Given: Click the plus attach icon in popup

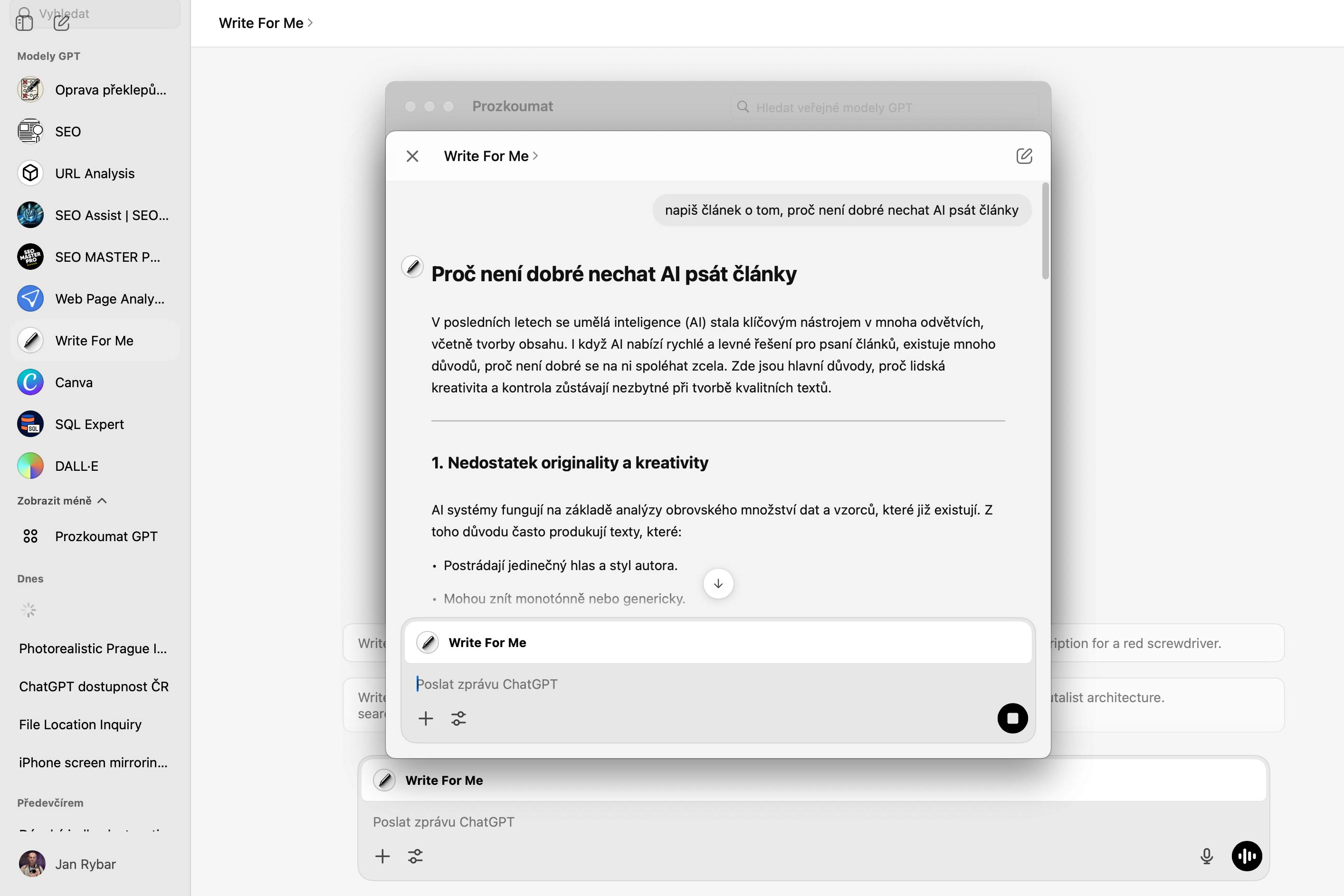Looking at the screenshot, I should [426, 718].
